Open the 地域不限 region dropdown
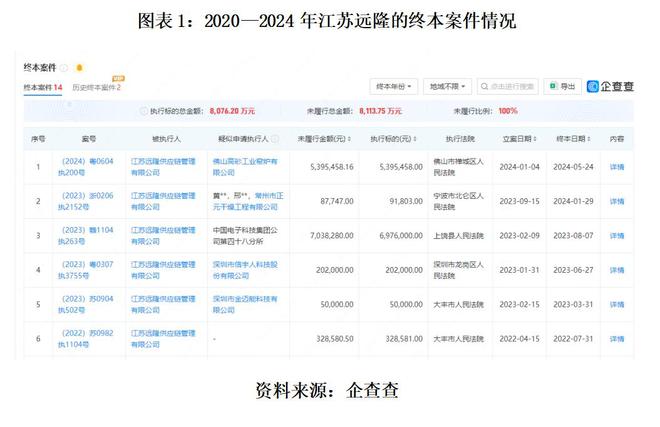The image size is (660, 427). (447, 86)
